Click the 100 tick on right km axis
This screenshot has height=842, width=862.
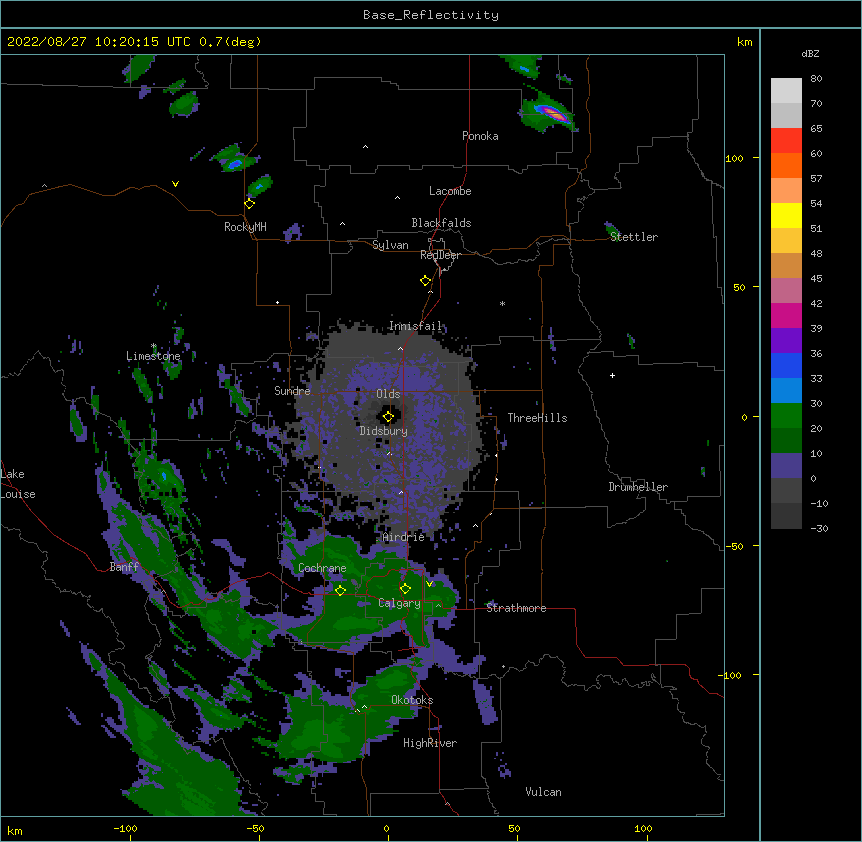coord(734,158)
